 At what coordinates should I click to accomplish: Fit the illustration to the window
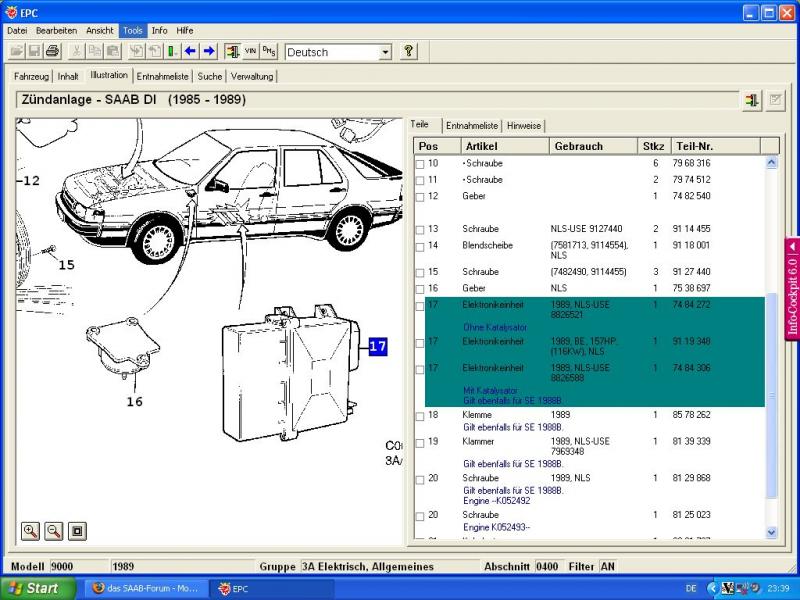coord(77,531)
